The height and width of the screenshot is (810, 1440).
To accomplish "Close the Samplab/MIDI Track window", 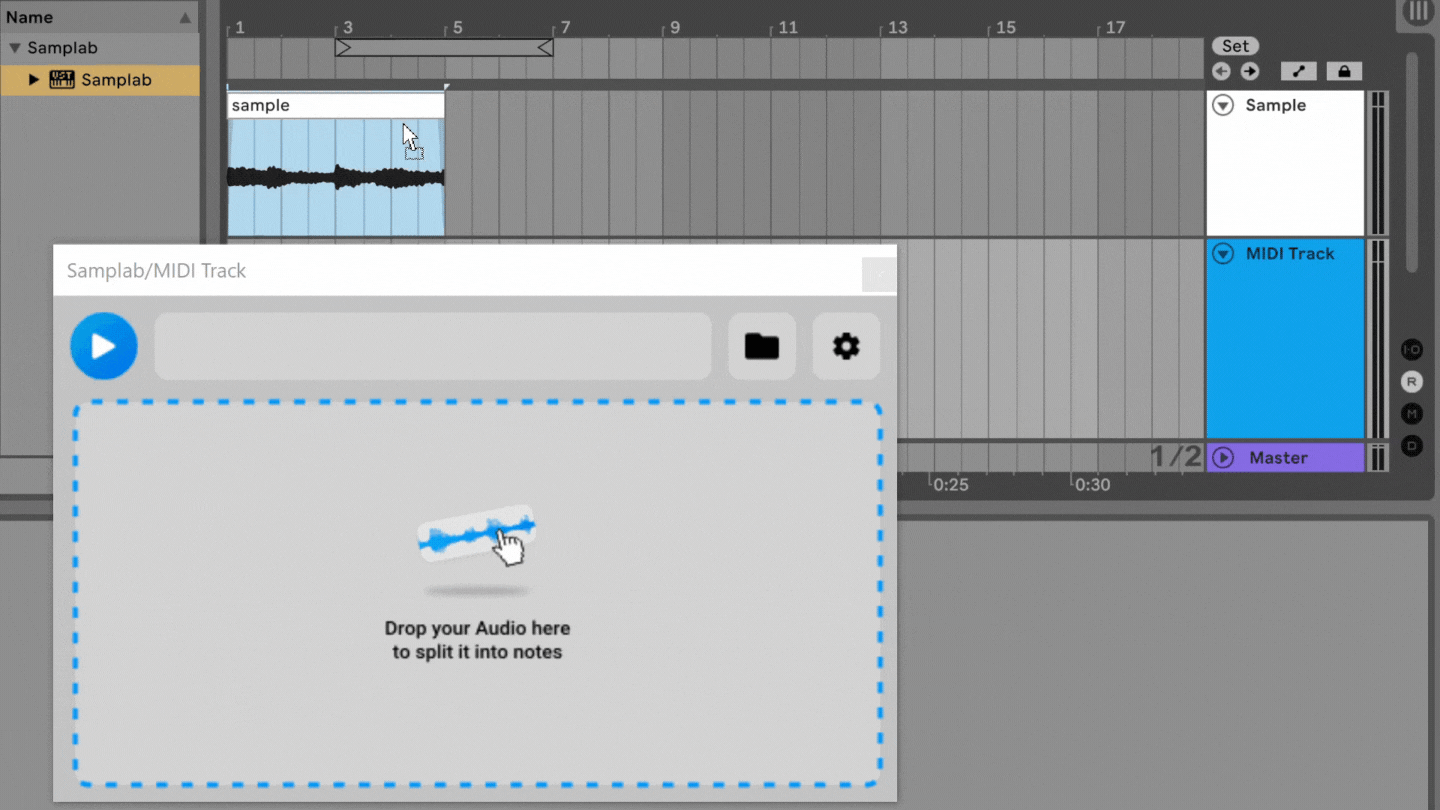I will click(x=879, y=274).
